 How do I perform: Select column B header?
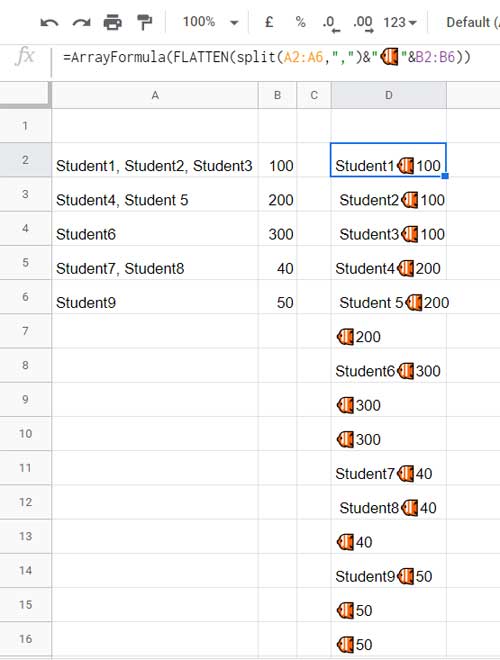point(277,96)
